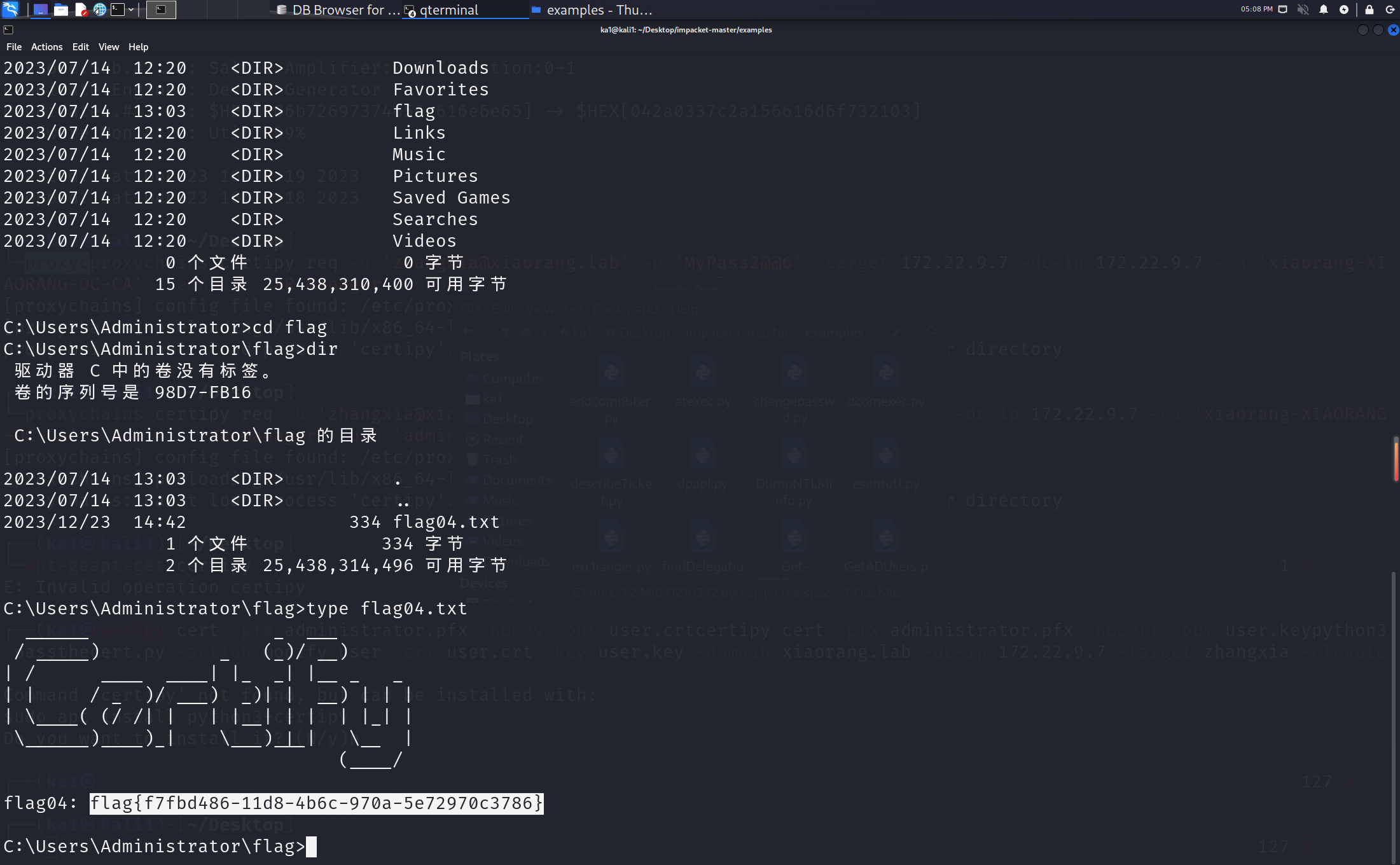Image resolution: width=1400 pixels, height=865 pixels.
Task: Click the '25,438,314,496' free bytes text
Action: coord(338,565)
